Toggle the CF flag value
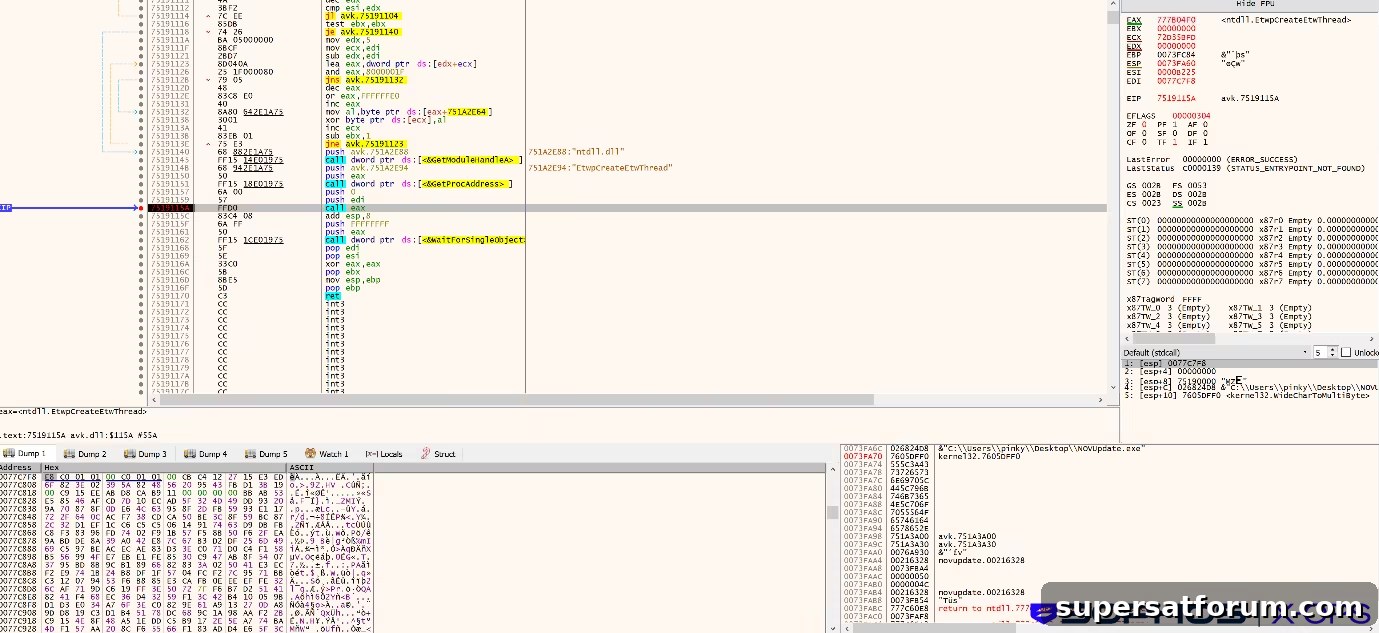This screenshot has width=1379, height=633. coord(1145,141)
